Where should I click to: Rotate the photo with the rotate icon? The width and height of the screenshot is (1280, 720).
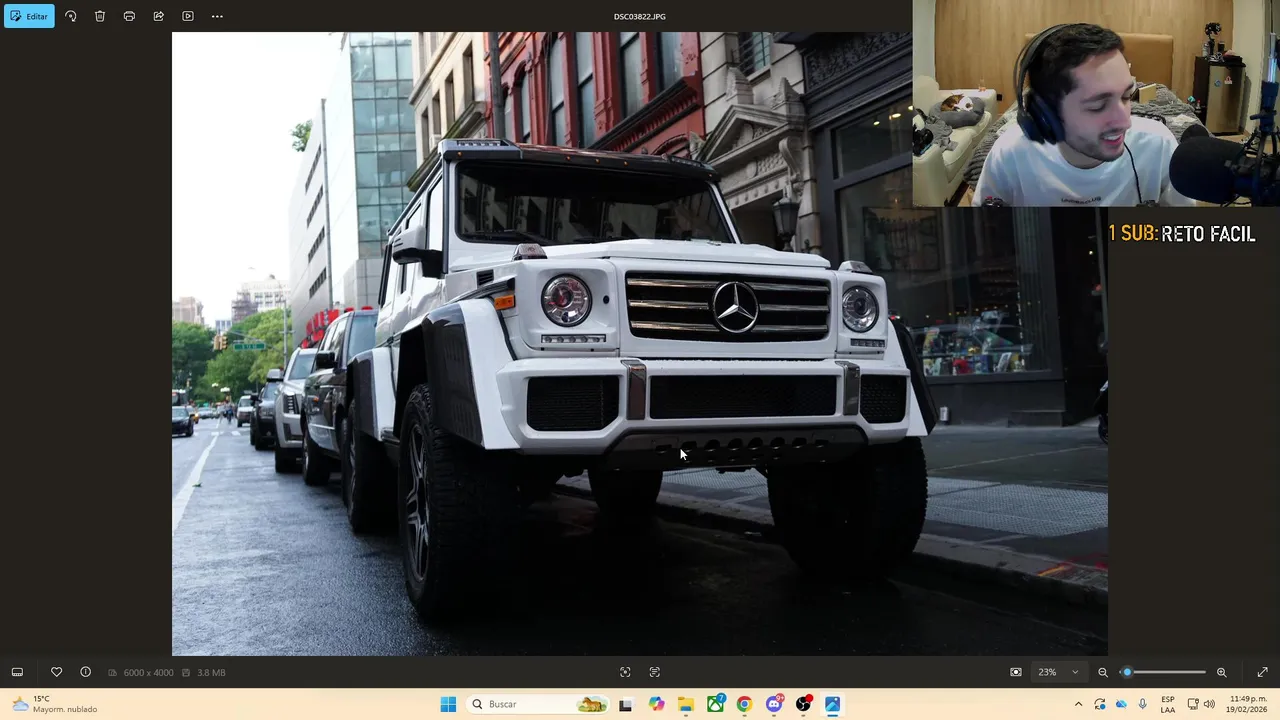(70, 16)
